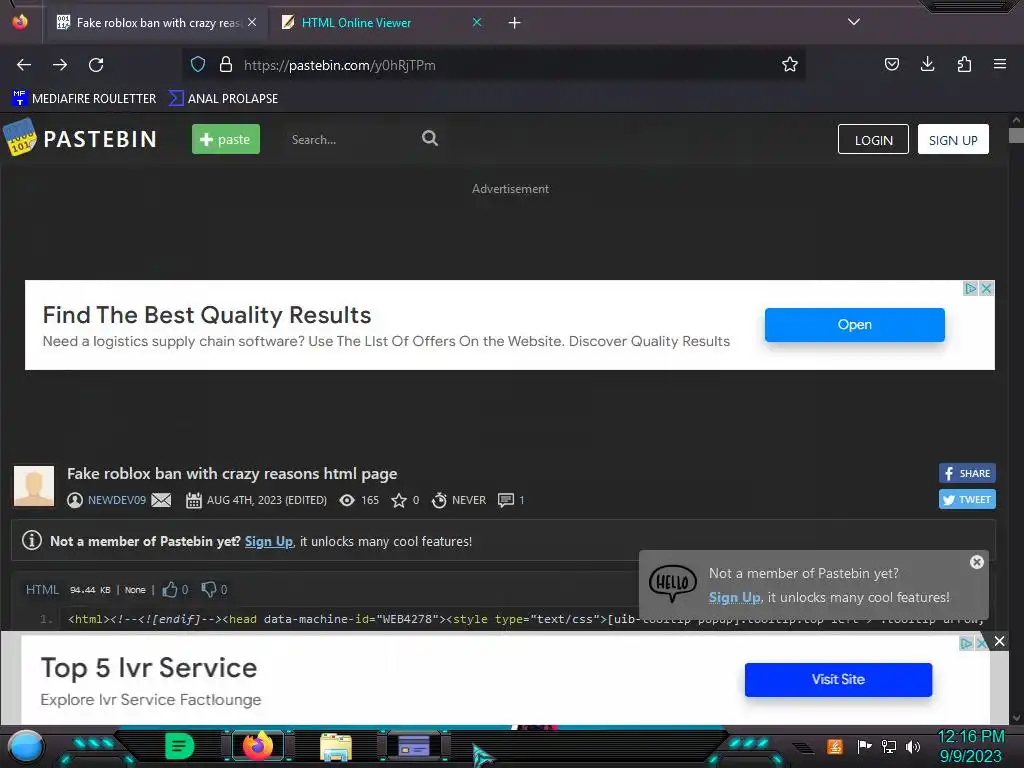The image size is (1024, 768).
Task: Open the Firefox extensions menu
Action: tap(964, 64)
